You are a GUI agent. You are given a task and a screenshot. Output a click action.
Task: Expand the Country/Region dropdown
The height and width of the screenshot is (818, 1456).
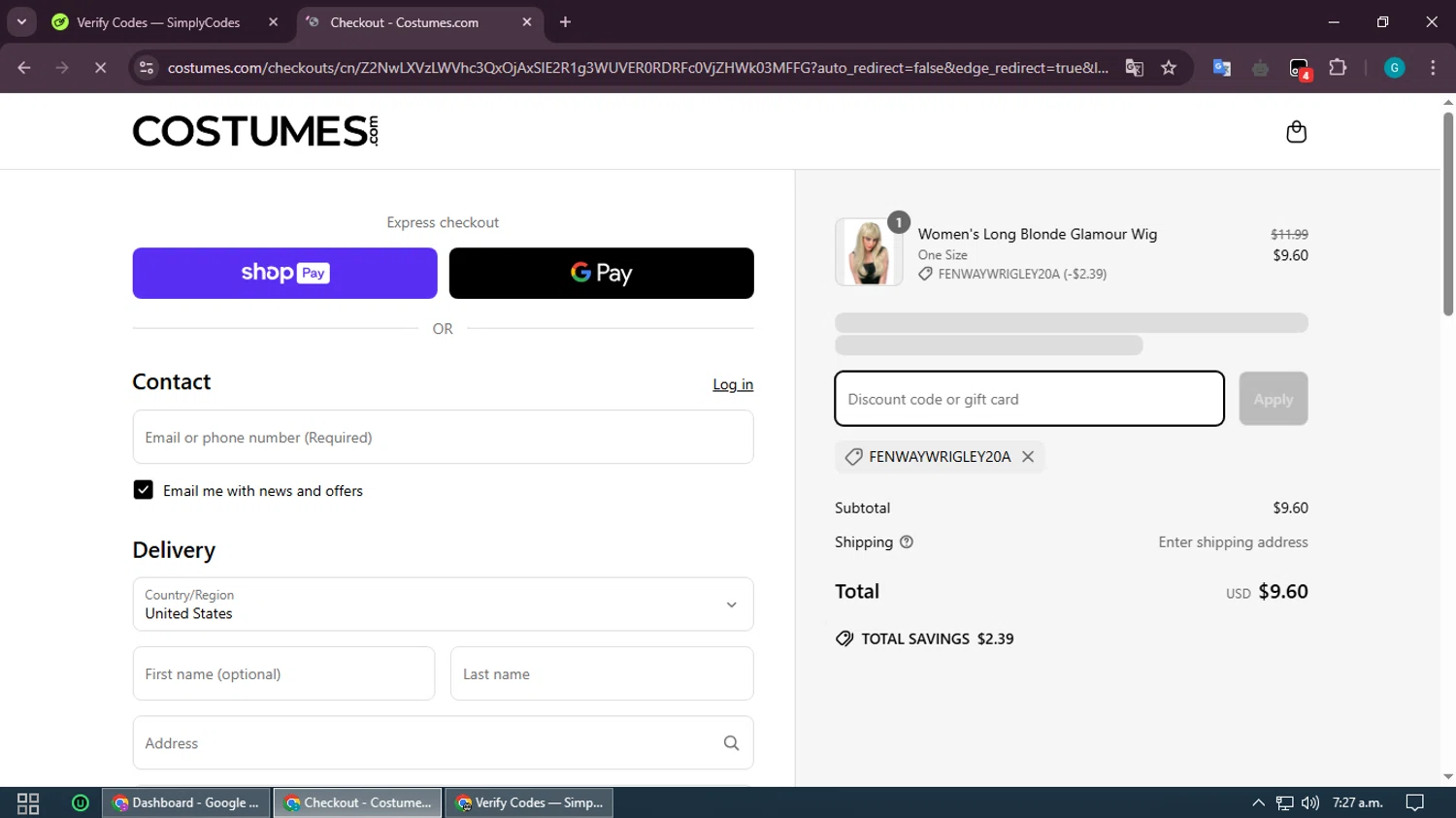point(443,605)
